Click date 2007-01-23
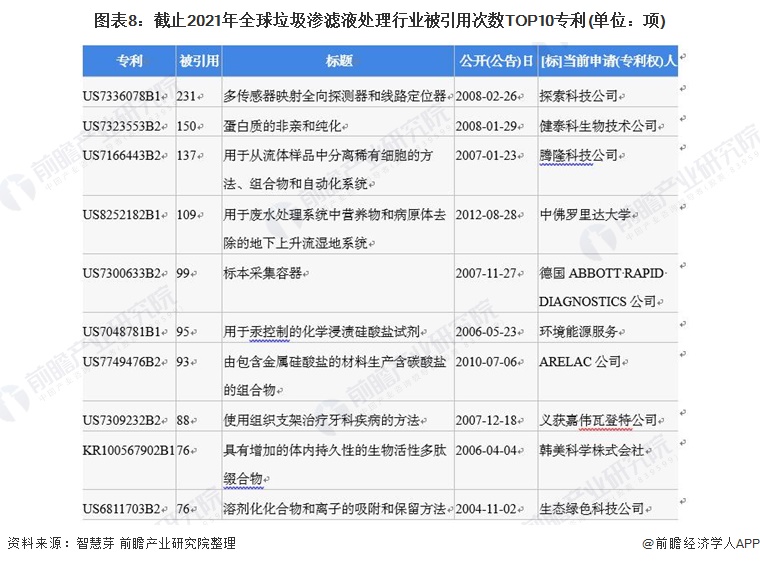This screenshot has width=760, height=564. tap(486, 156)
